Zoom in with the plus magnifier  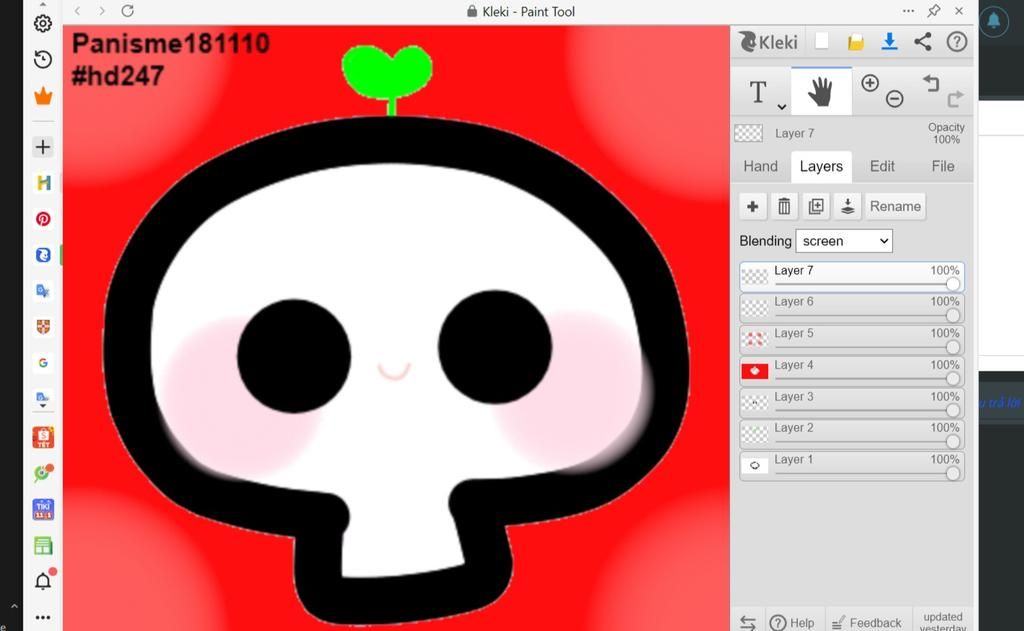870,83
